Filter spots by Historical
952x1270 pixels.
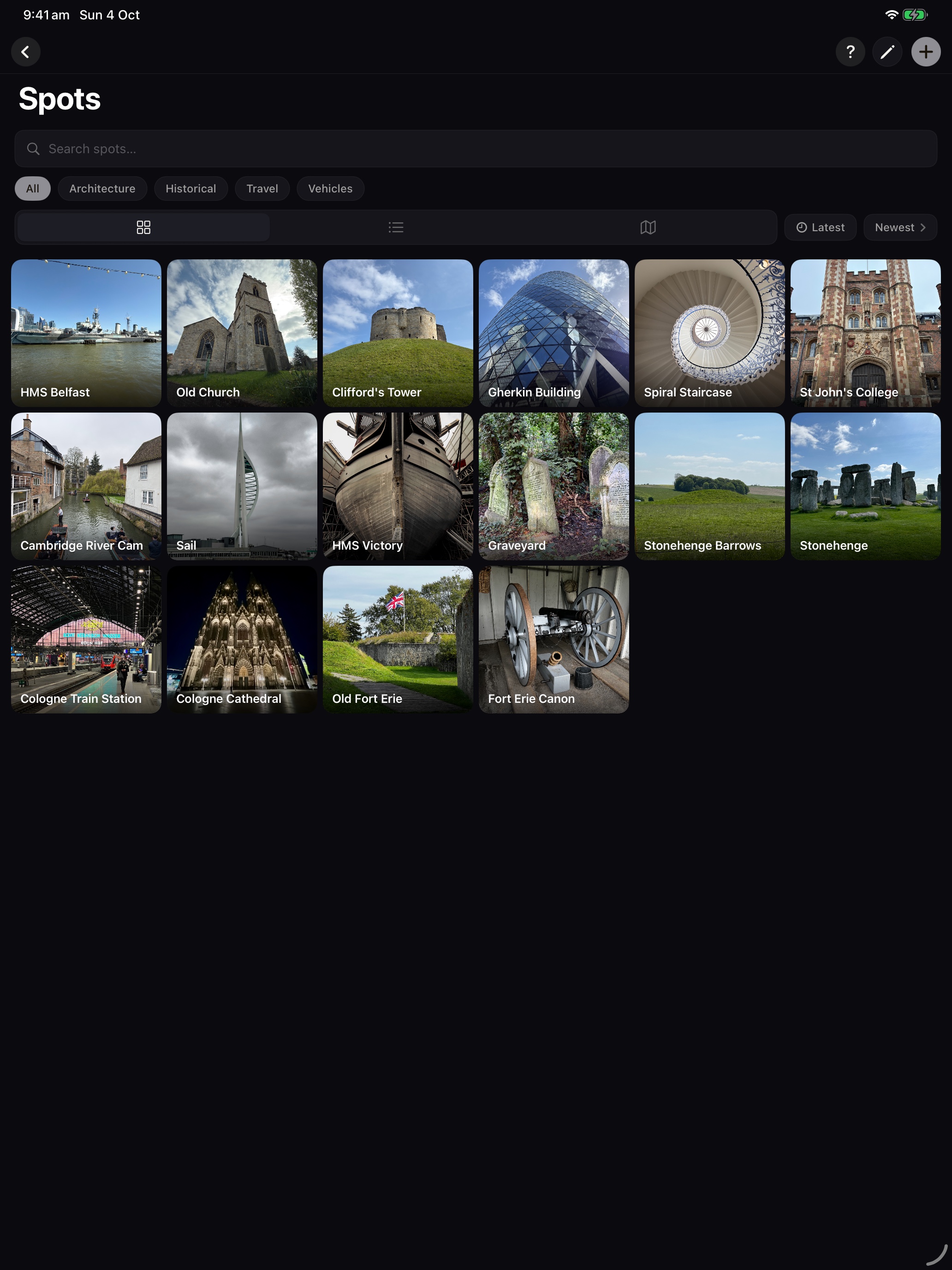(x=190, y=188)
